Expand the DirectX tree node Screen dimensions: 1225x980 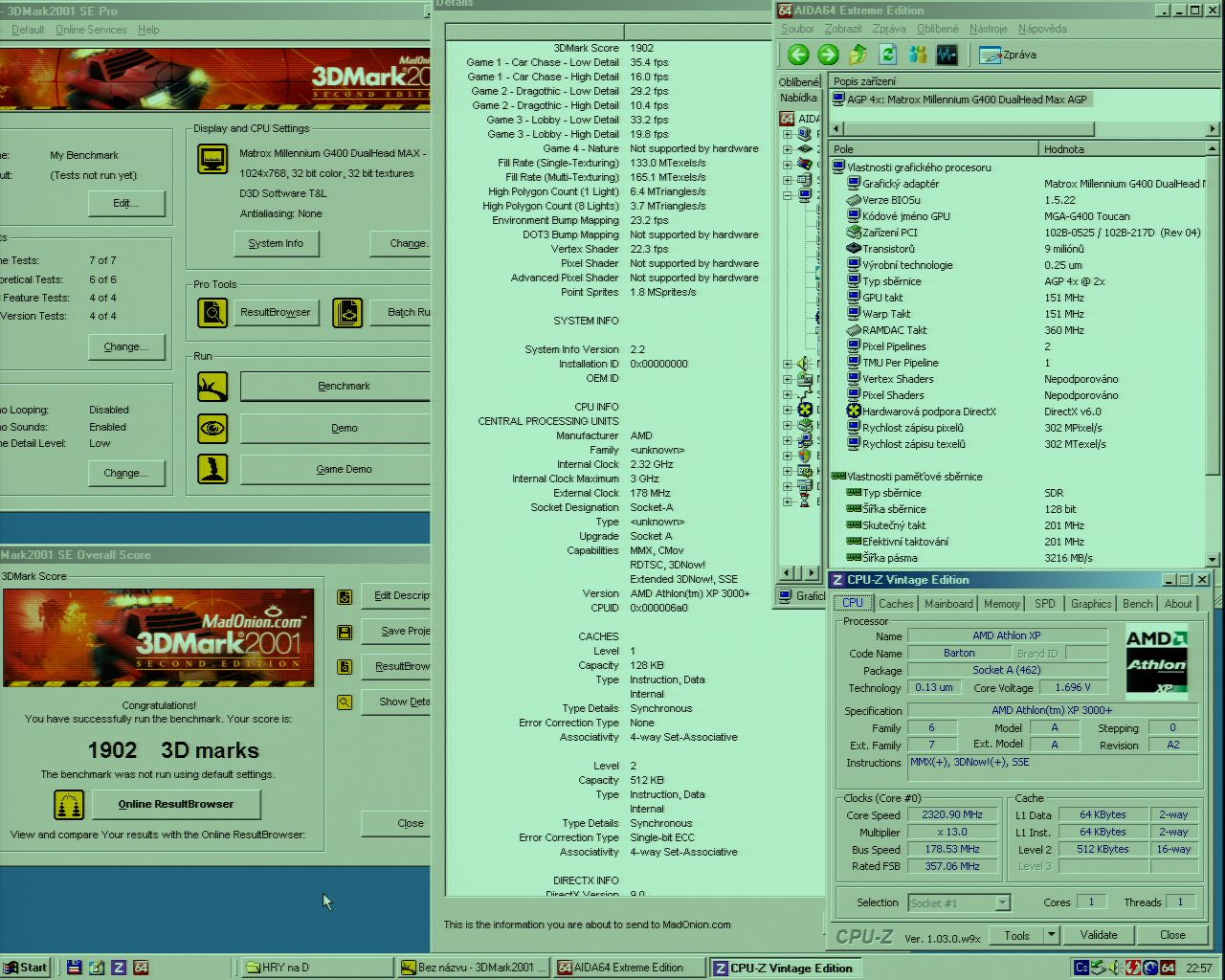788,410
